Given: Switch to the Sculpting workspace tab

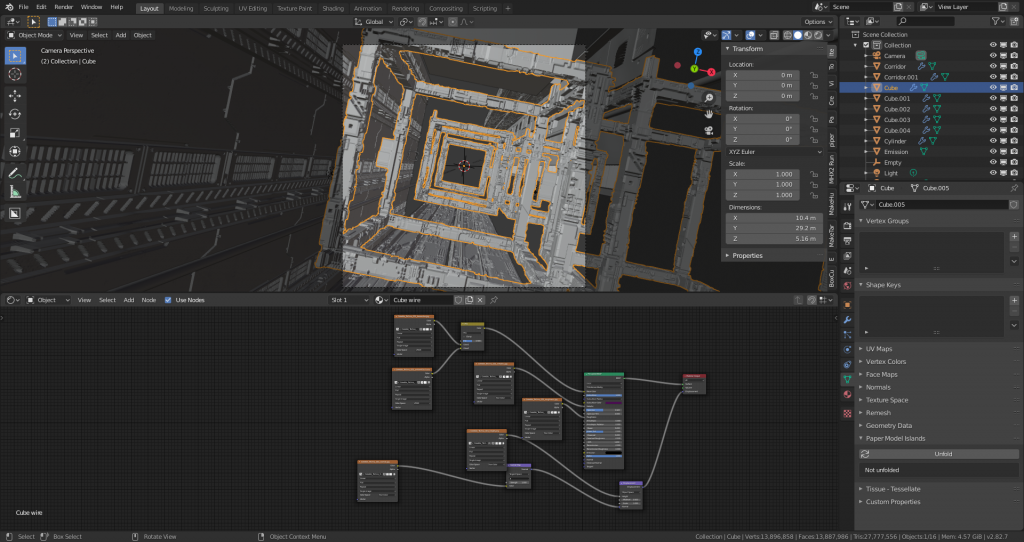Looking at the screenshot, I should pyautogui.click(x=216, y=8).
